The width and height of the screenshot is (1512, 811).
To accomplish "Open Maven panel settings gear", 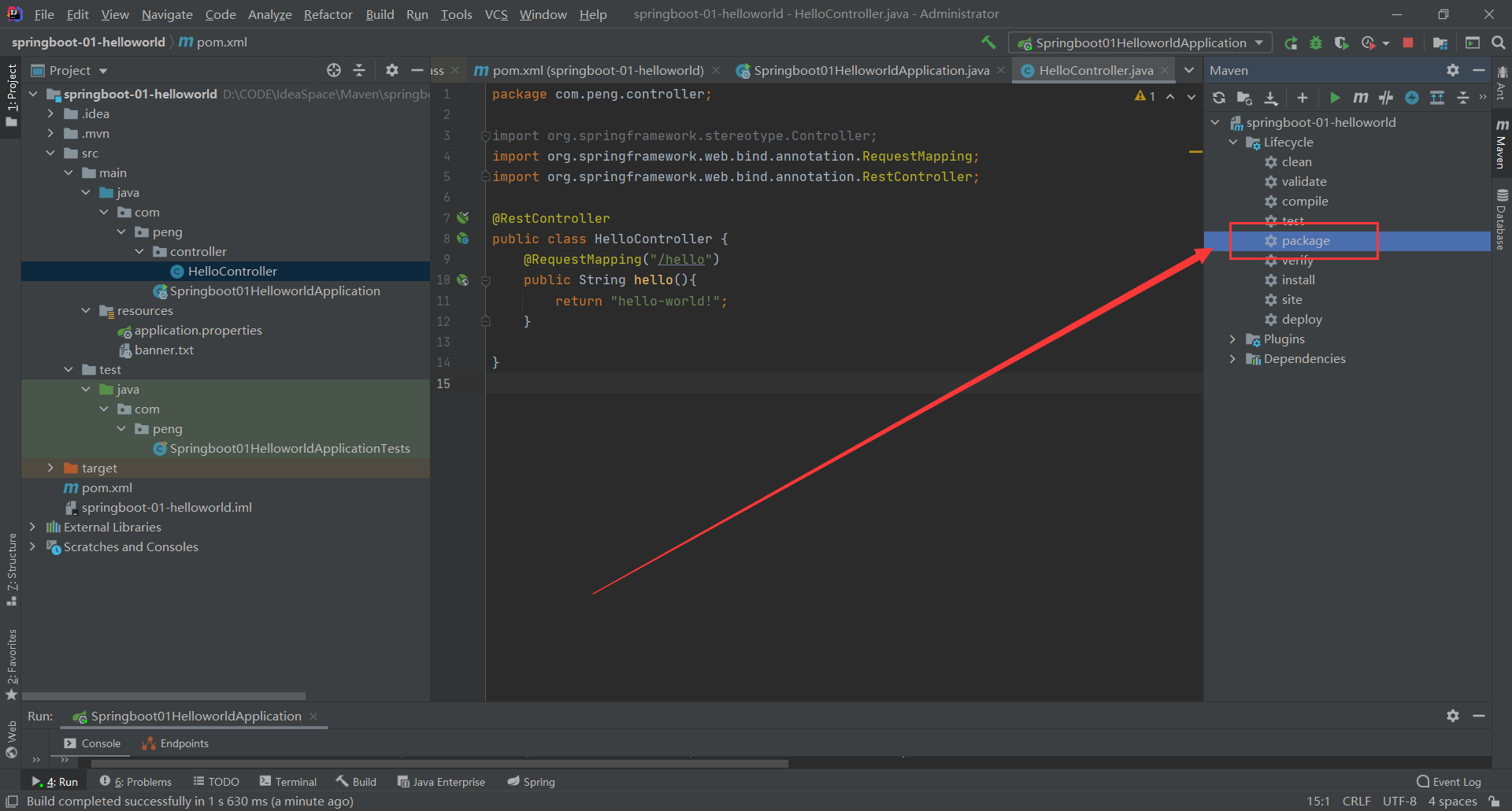I will [1453, 70].
